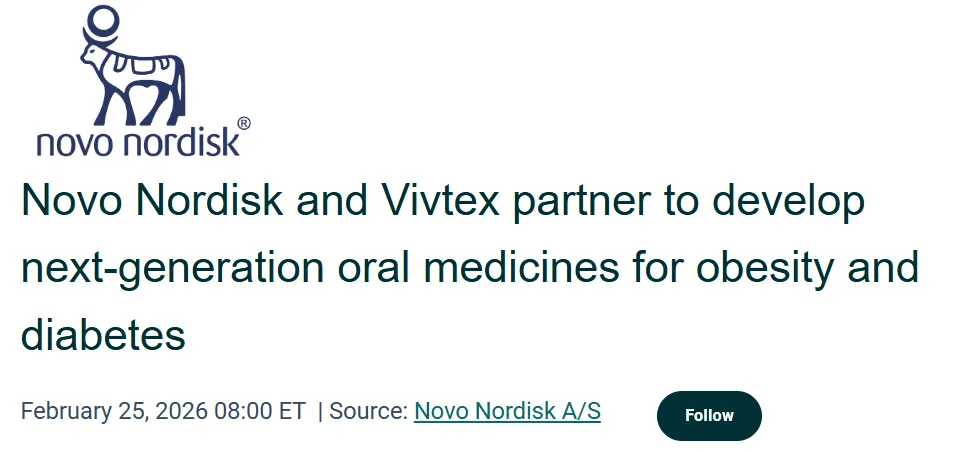Click the circle above the bull's head

[102, 21]
